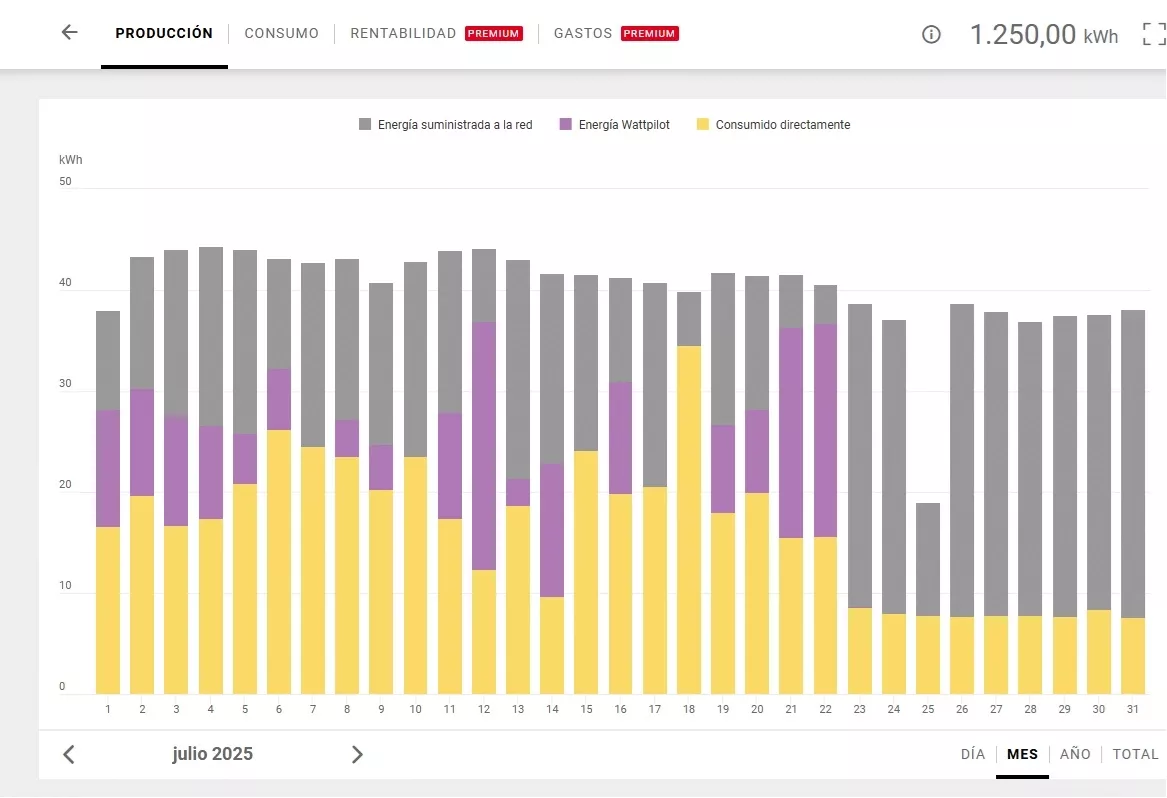Switch to Día view
1167x798 pixels.
point(972,754)
